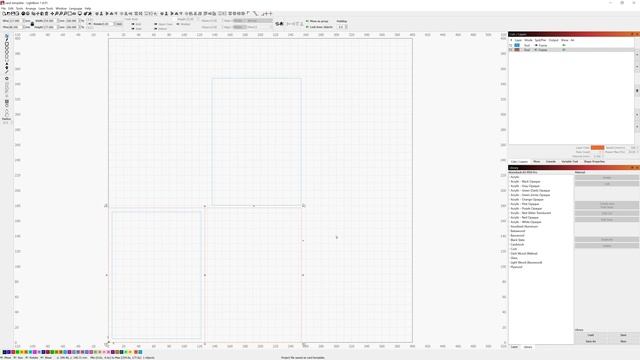Pick the Rectangle drawing tool
Image resolution: width=640 pixels, height=360 pixels.
(x=7, y=44)
